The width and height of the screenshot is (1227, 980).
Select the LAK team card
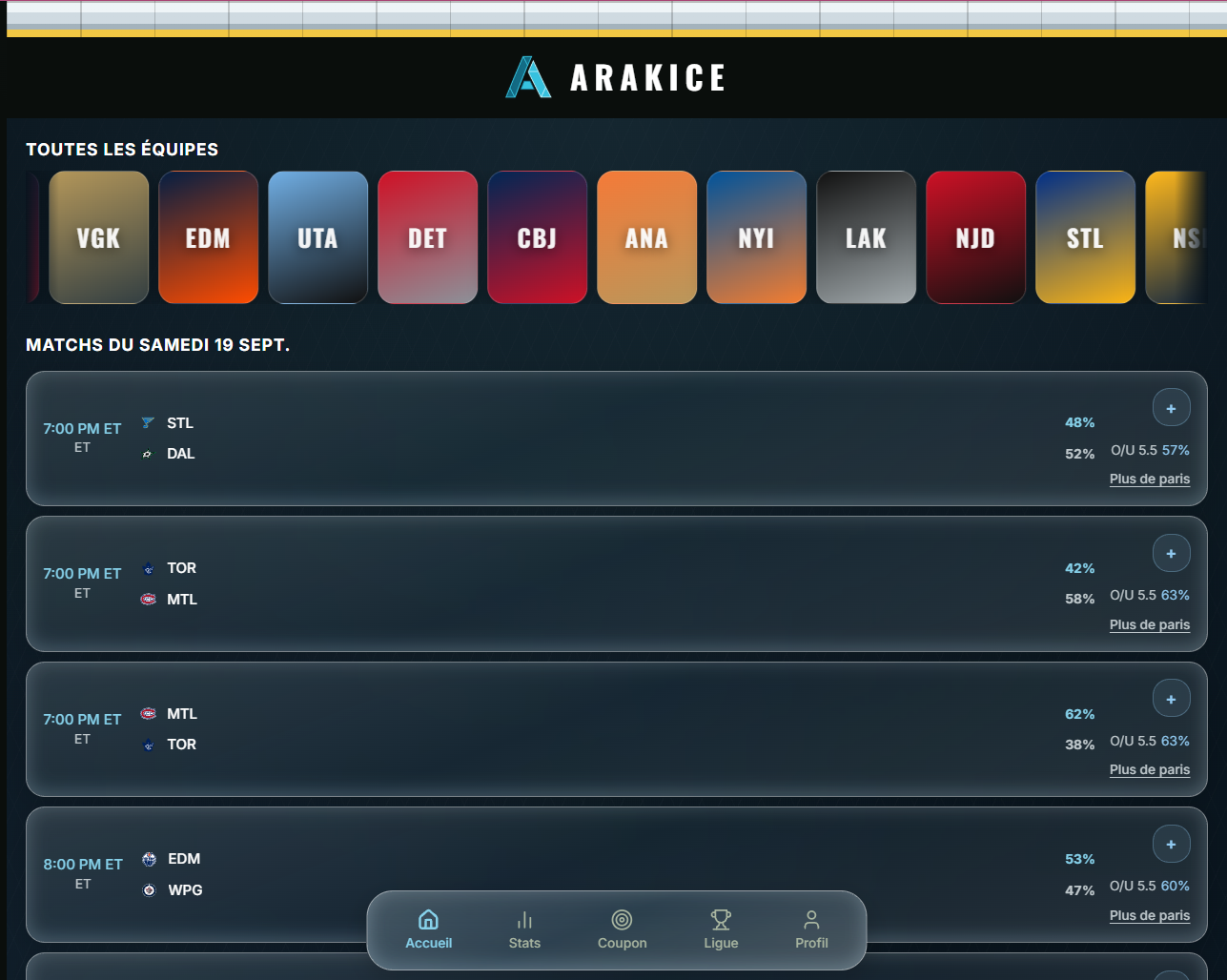[867, 237]
